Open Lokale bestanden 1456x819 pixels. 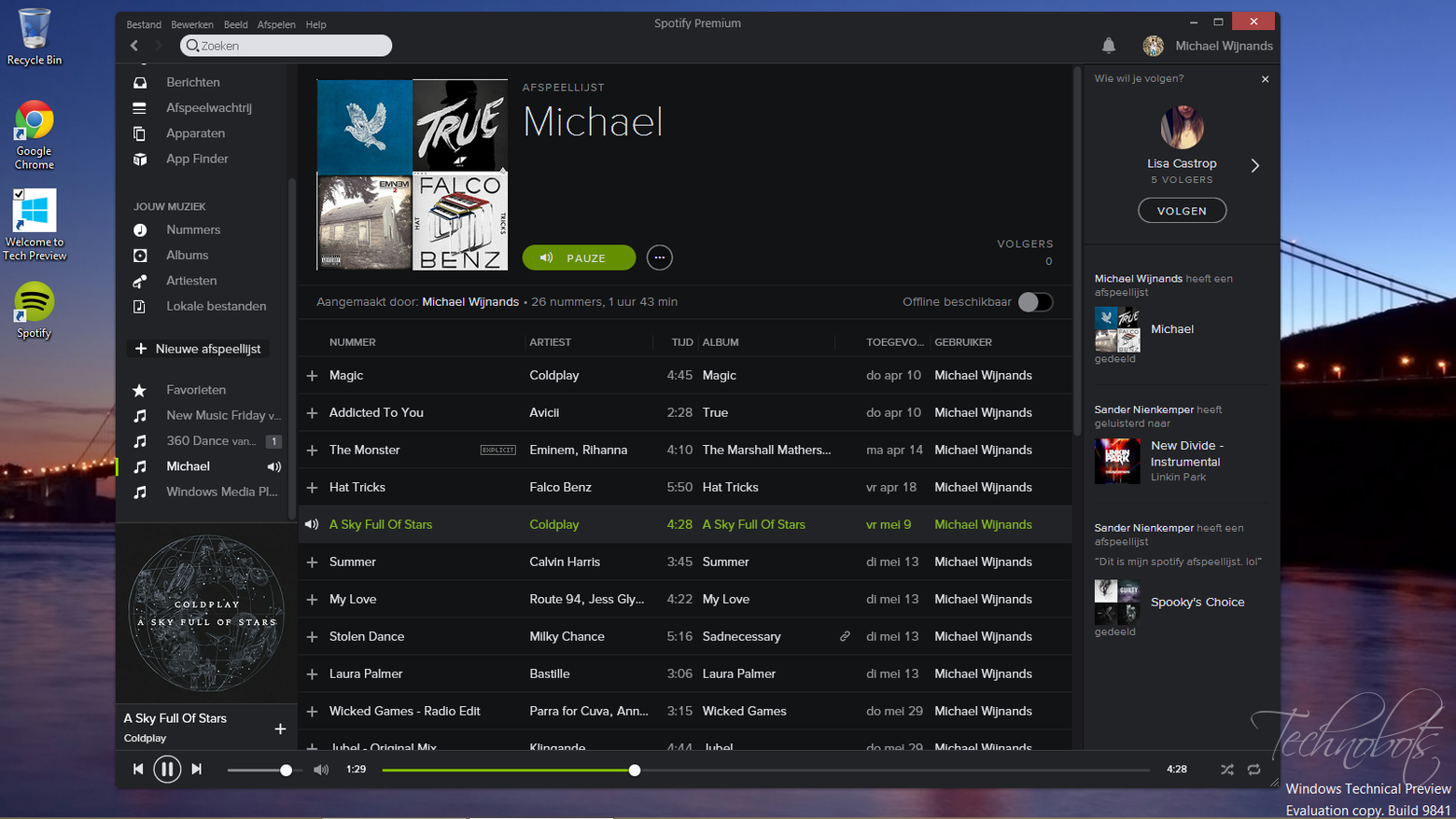coord(216,306)
